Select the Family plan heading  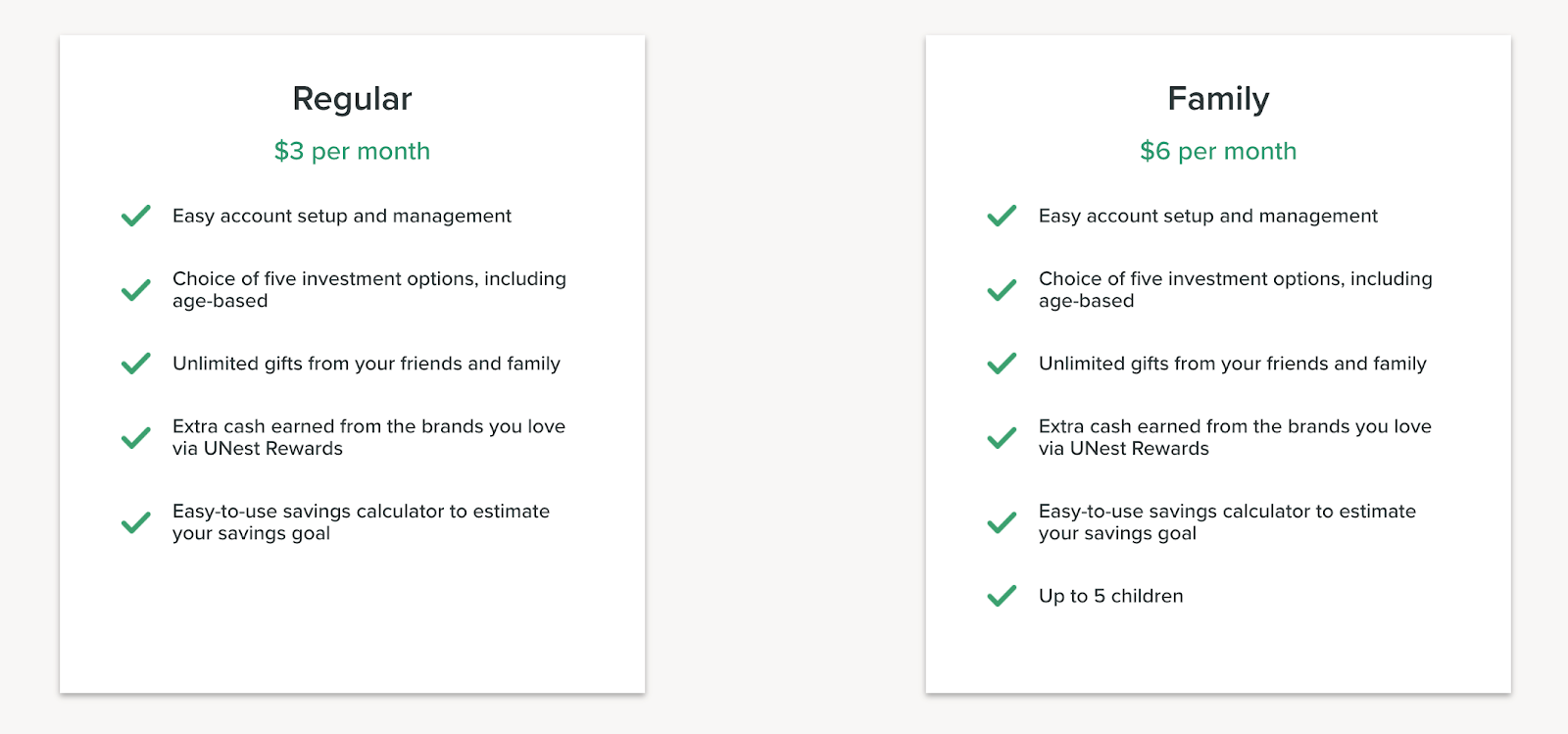[1218, 99]
